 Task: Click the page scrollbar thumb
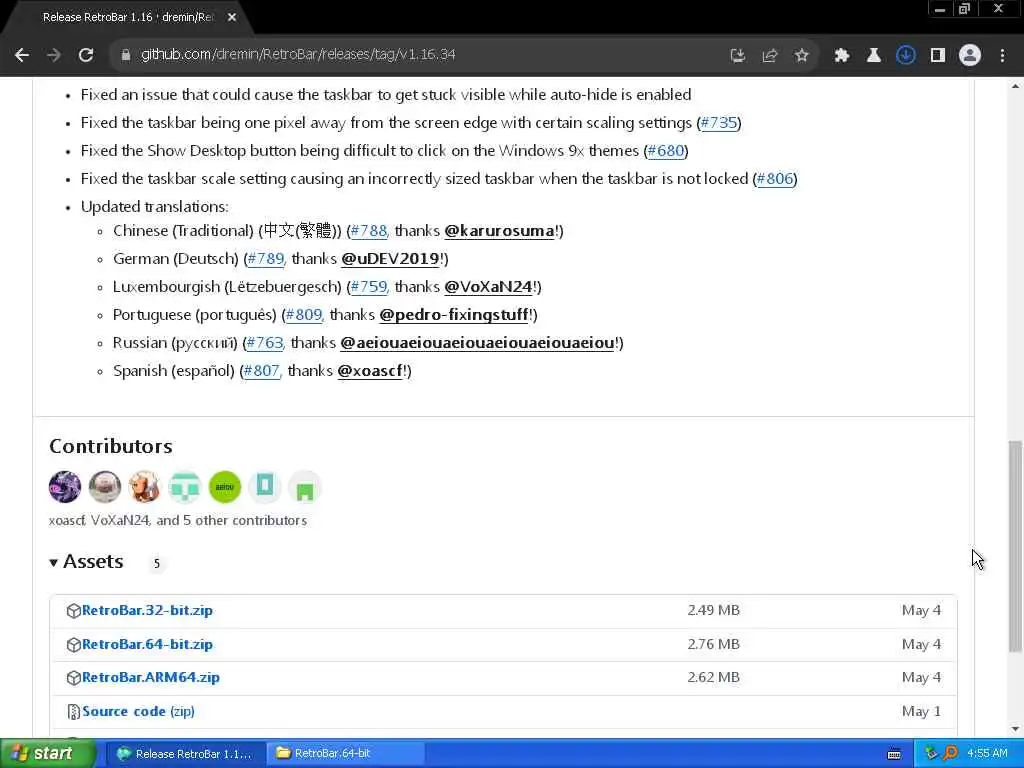pos(1015,547)
